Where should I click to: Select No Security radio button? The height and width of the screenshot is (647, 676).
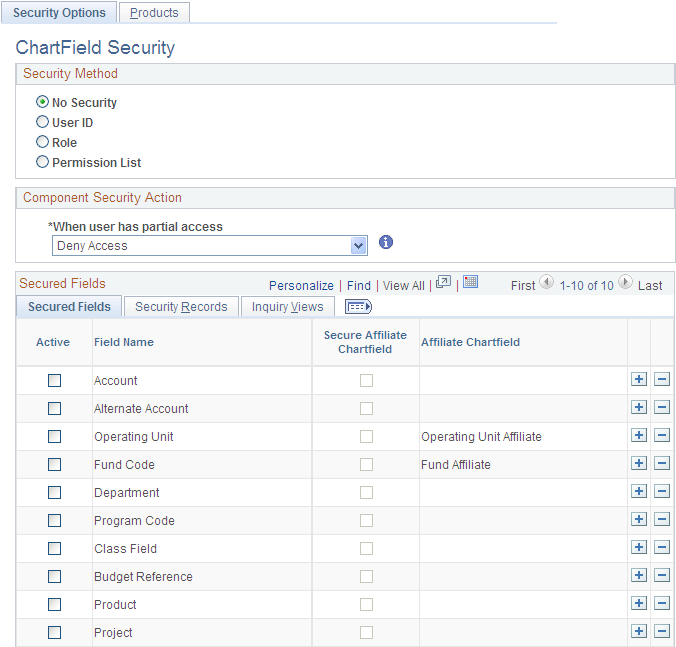coord(42,102)
